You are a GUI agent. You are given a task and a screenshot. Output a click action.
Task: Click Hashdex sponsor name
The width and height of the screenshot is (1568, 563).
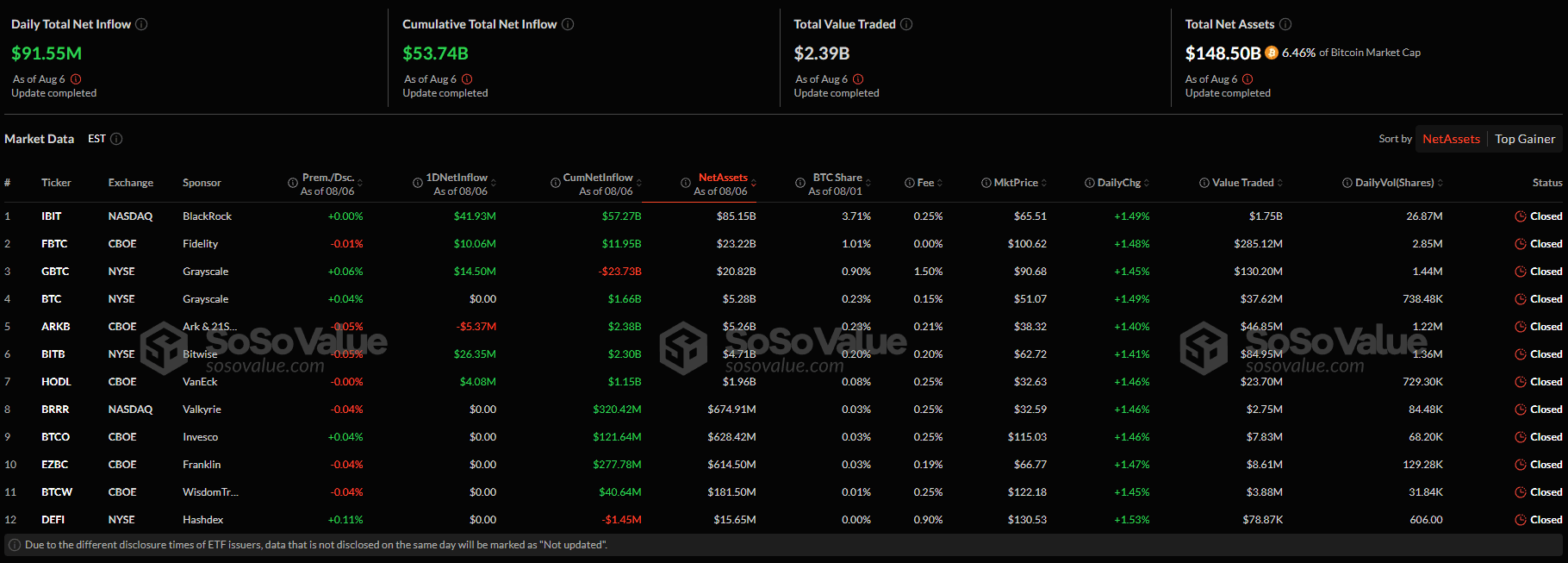click(202, 520)
